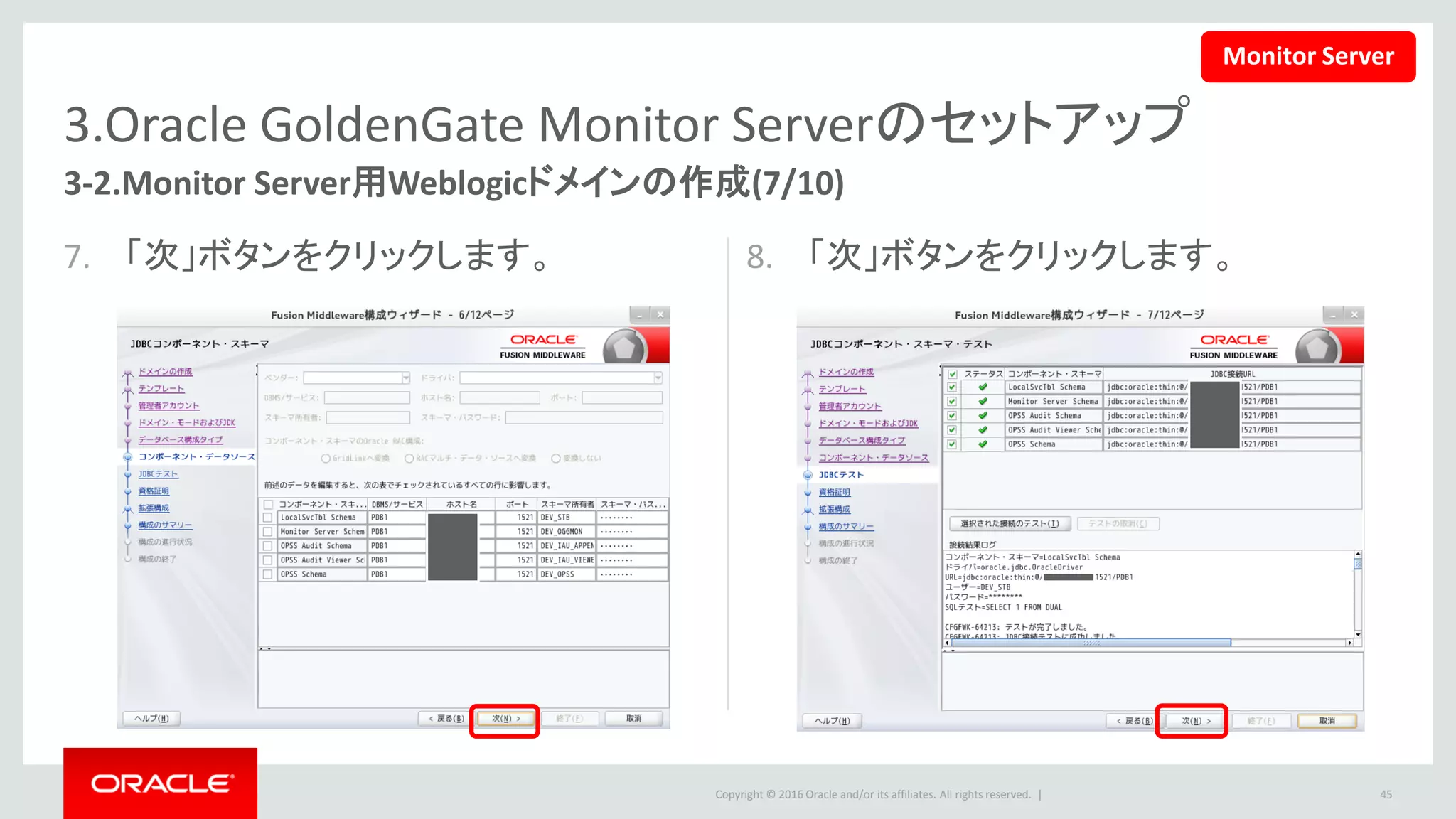Uncheck OPSS Audit Schema in the JDBC test table
The width and height of the screenshot is (1456, 819).
[x=952, y=416]
